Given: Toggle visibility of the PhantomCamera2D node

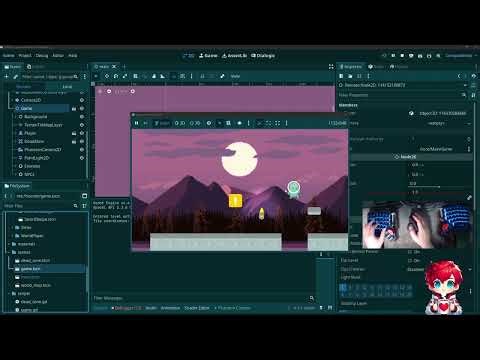Looking at the screenshot, I should click(x=82, y=150).
